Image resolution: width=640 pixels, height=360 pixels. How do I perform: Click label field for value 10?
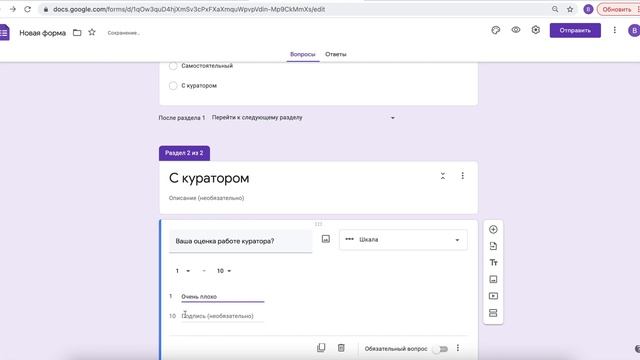tap(222, 316)
